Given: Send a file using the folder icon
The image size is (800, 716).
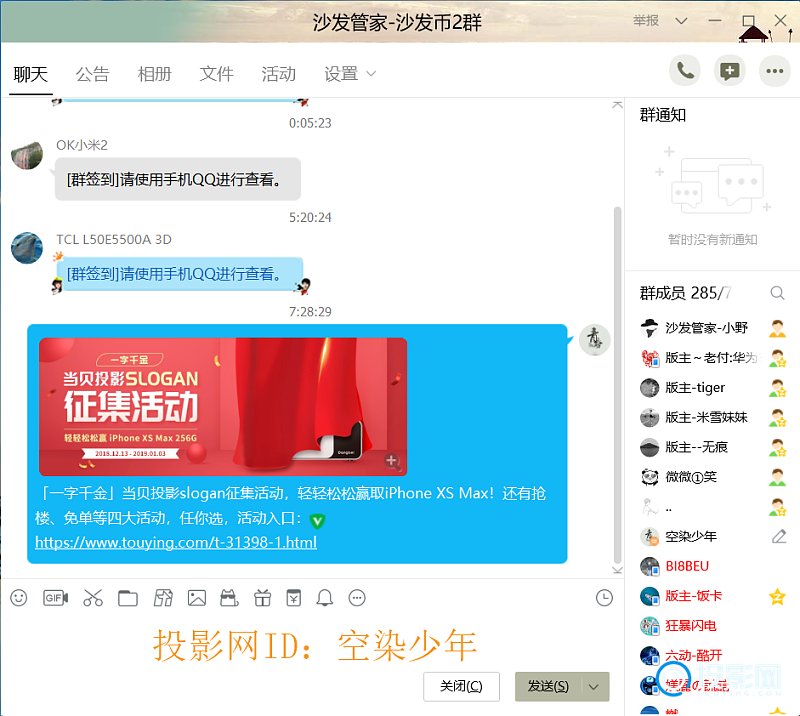Looking at the screenshot, I should tap(128, 598).
